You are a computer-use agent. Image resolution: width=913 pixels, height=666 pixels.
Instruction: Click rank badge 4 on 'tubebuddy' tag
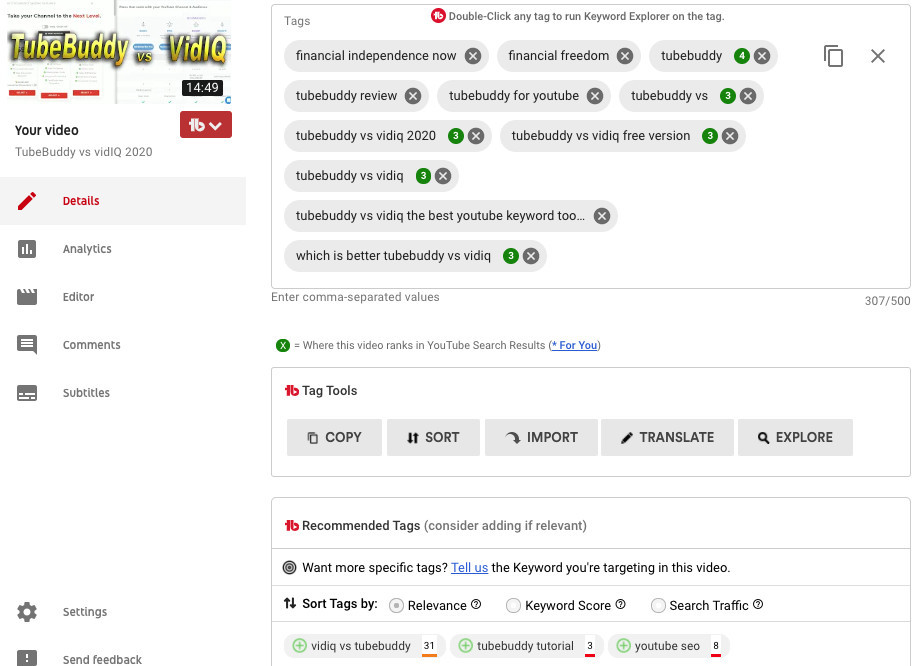click(741, 56)
